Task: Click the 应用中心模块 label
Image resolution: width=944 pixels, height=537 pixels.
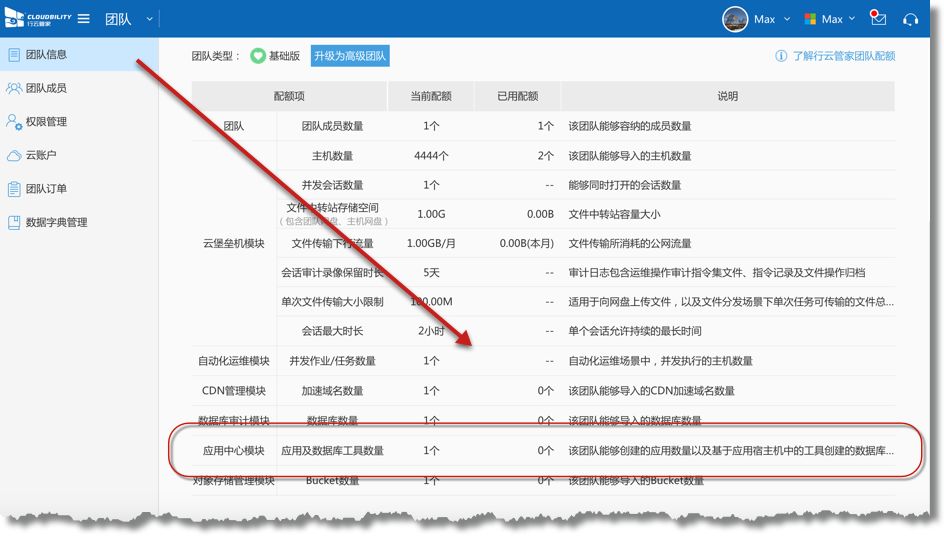Action: click(234, 450)
